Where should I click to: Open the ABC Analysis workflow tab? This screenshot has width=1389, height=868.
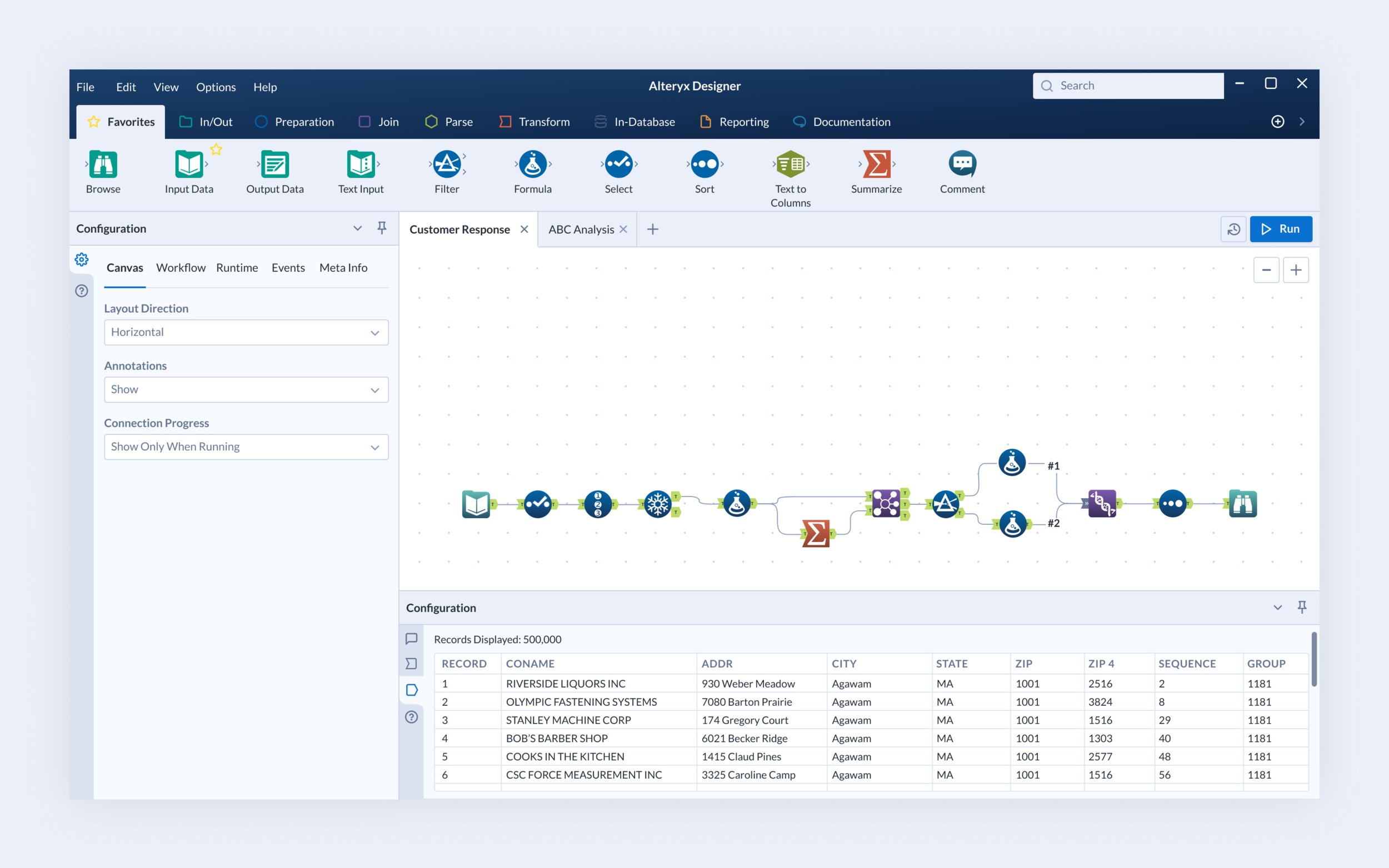[581, 229]
